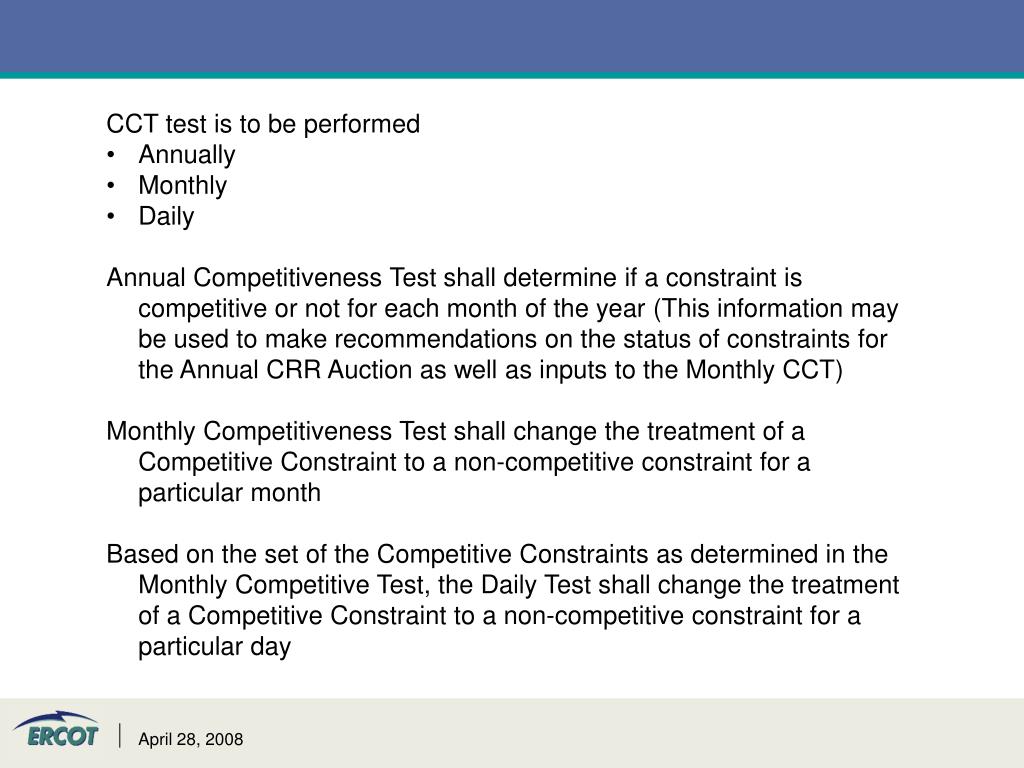This screenshot has height=768, width=1024.
Task: Click the bullet dot beside 'Monthly'
Action: pos(113,186)
